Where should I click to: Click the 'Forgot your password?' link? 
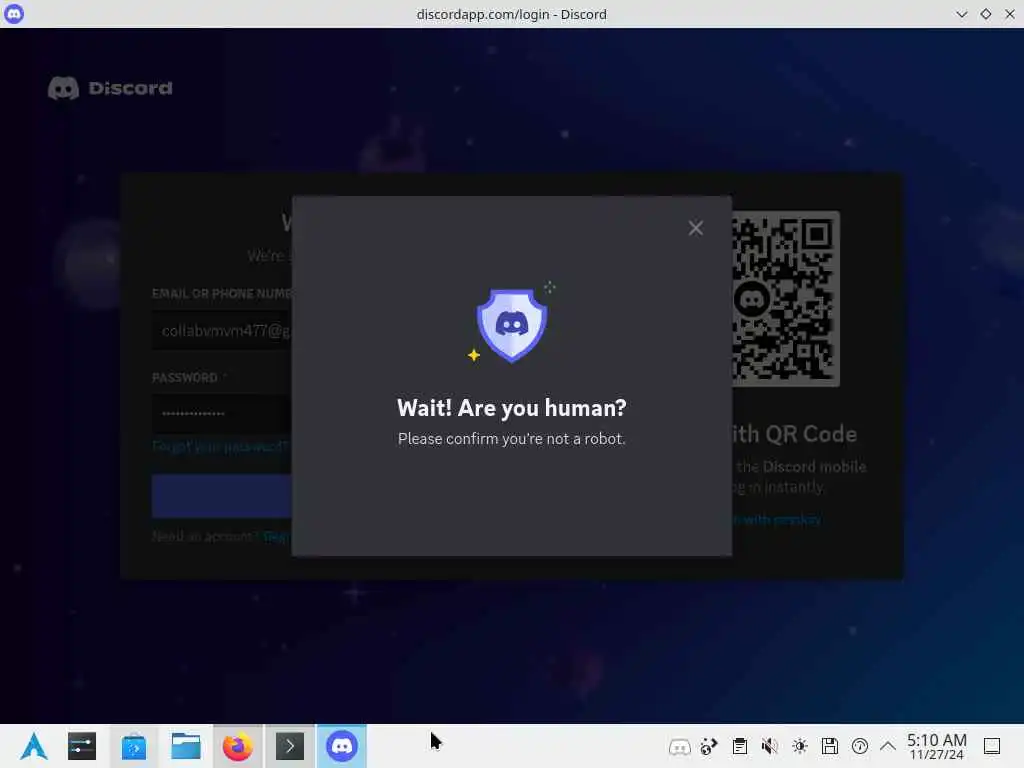point(221,447)
